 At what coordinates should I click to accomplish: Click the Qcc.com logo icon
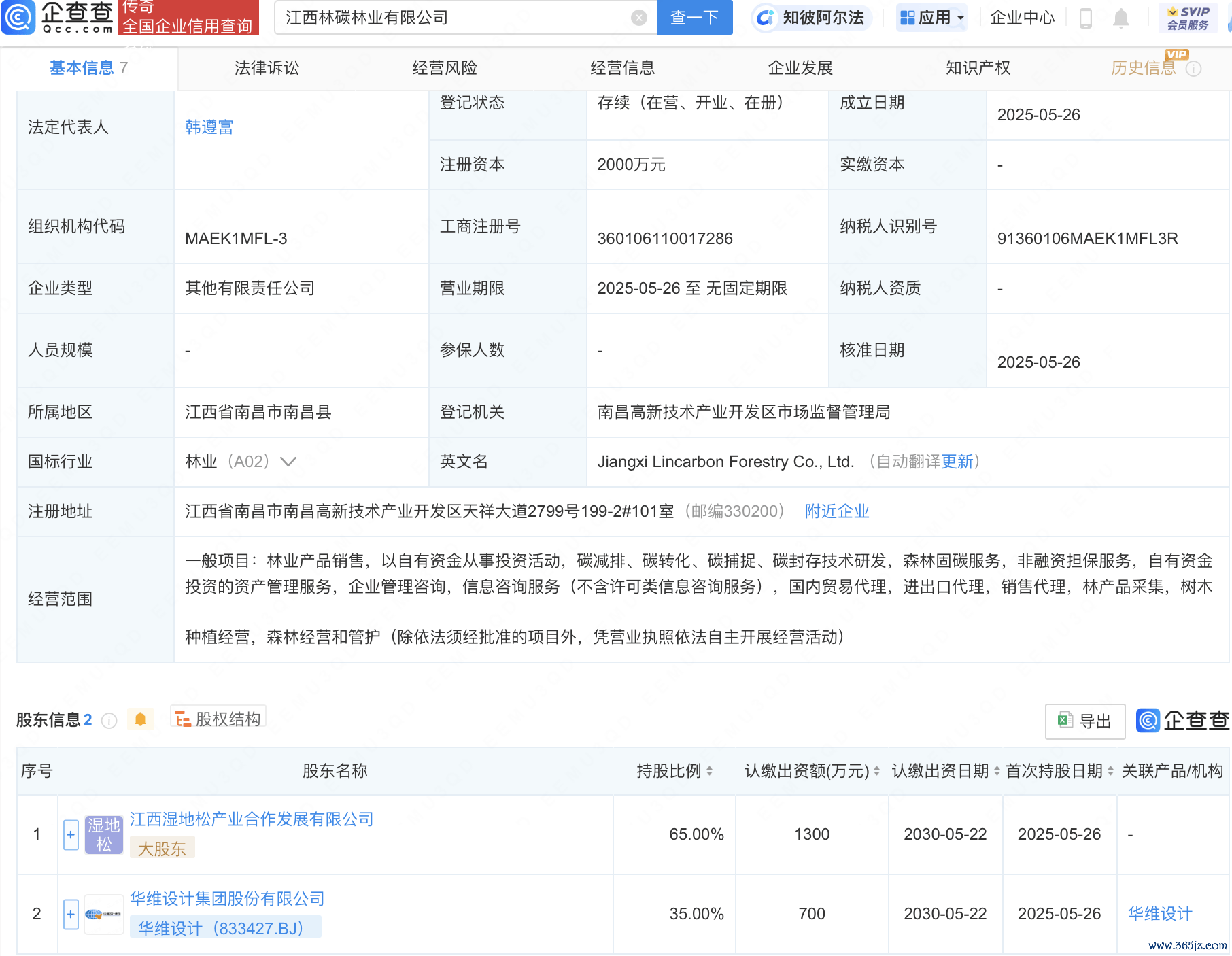coord(18,17)
